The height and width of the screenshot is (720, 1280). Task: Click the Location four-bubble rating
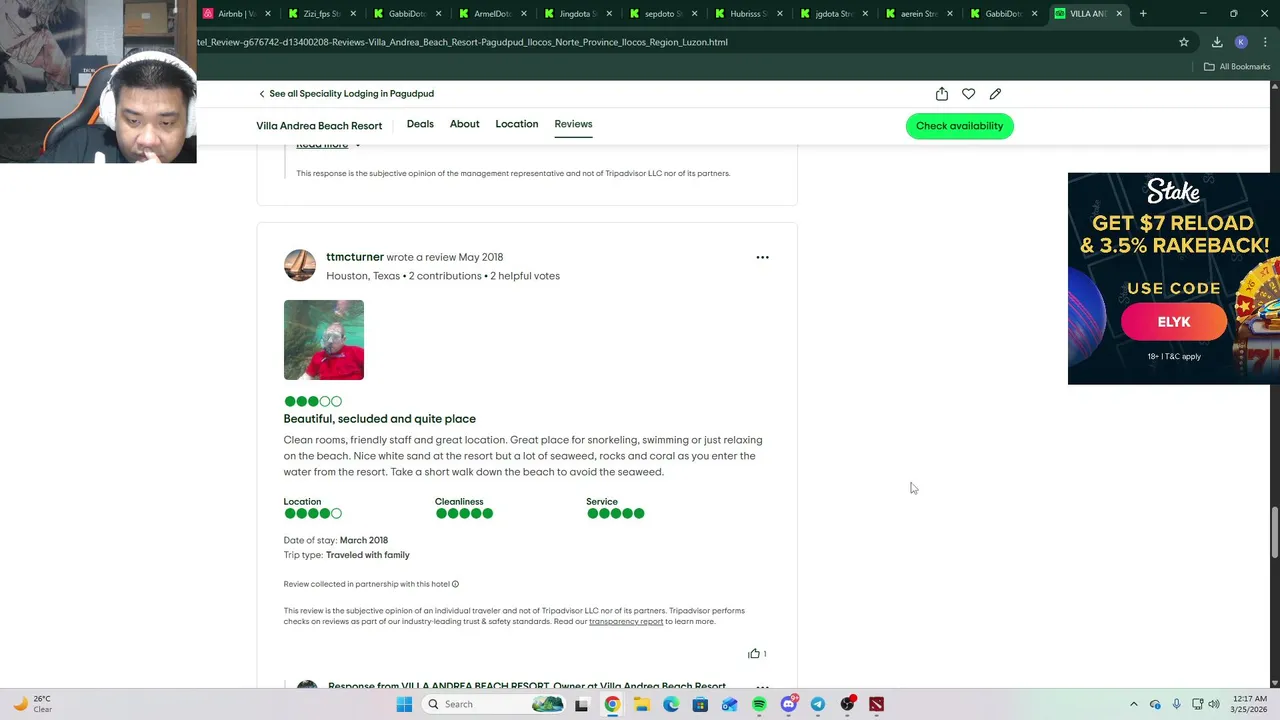pos(313,513)
